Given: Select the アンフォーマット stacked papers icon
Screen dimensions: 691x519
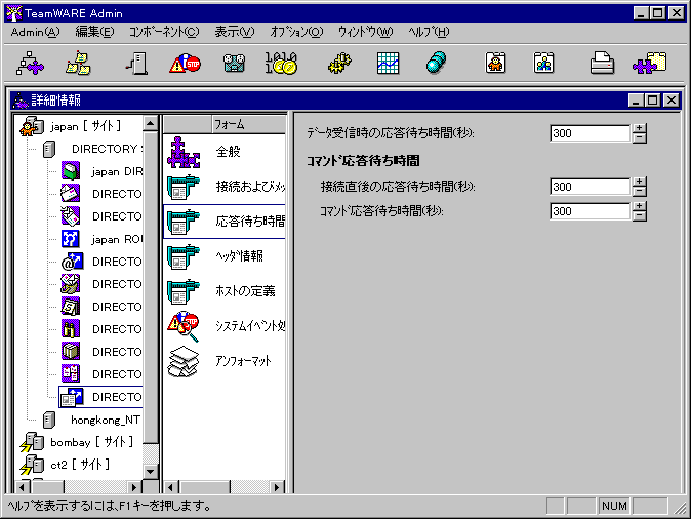Looking at the screenshot, I should 183,361.
